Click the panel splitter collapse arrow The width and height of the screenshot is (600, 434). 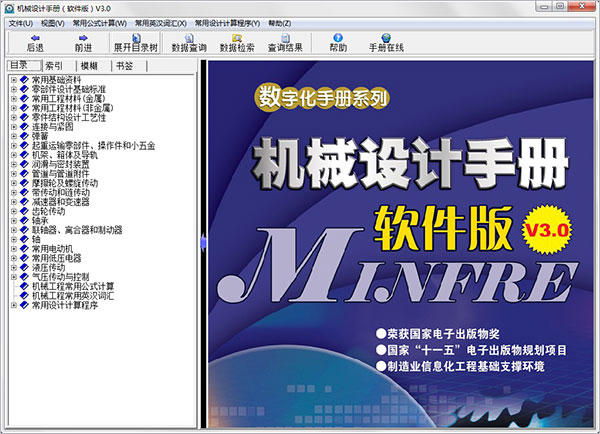pyautogui.click(x=203, y=238)
